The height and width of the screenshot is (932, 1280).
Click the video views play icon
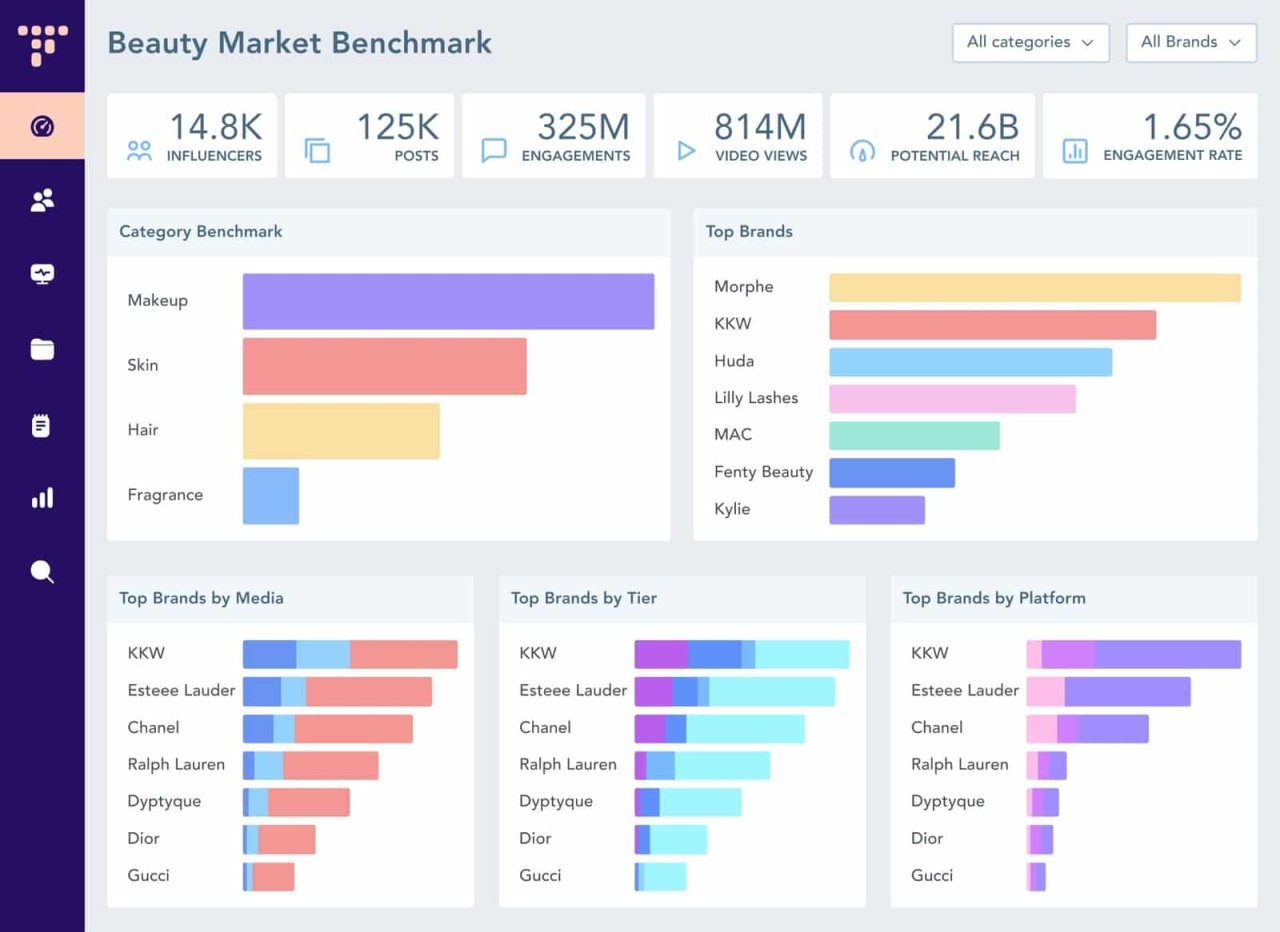tap(686, 151)
